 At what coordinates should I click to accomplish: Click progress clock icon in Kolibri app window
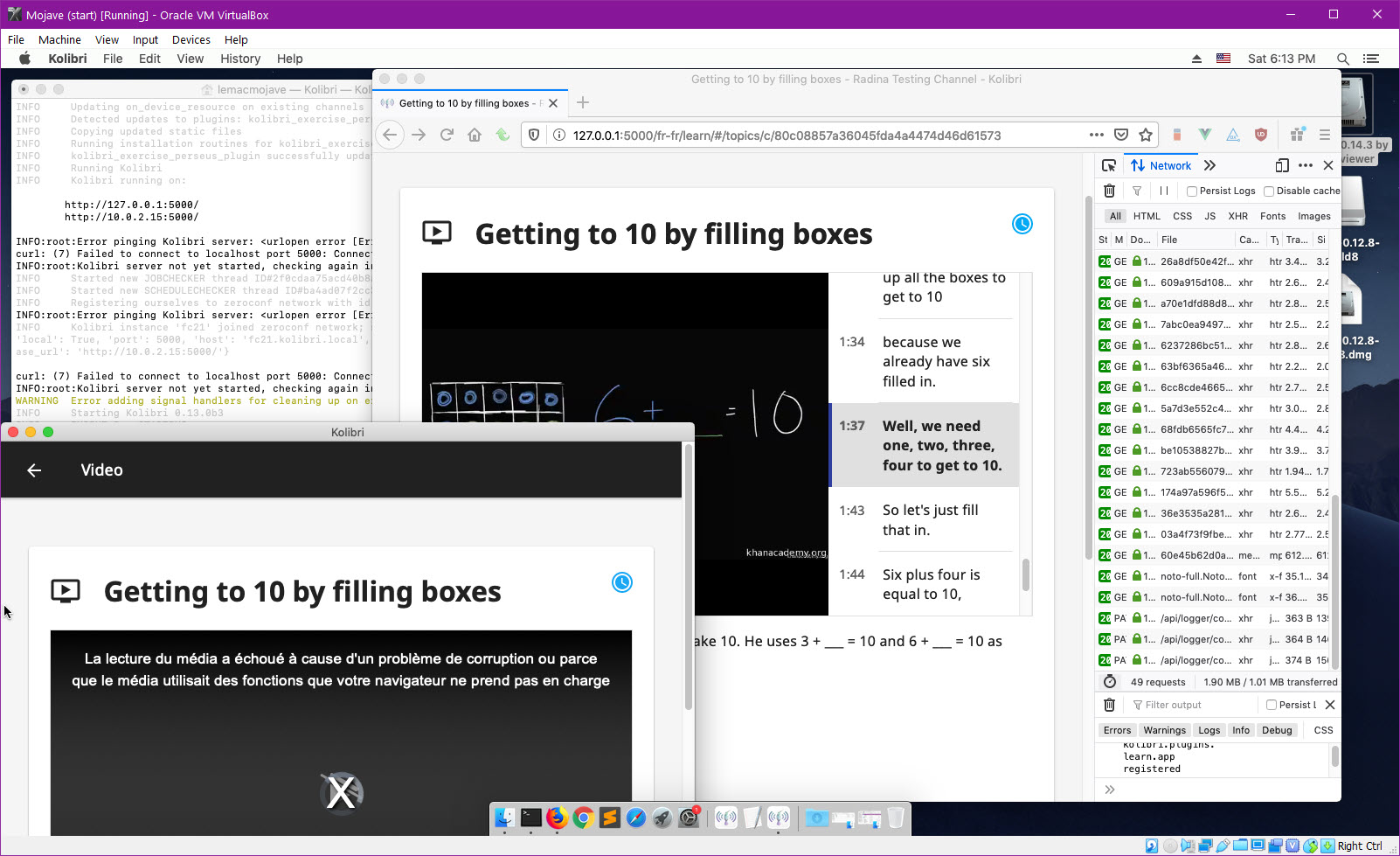coord(621,582)
